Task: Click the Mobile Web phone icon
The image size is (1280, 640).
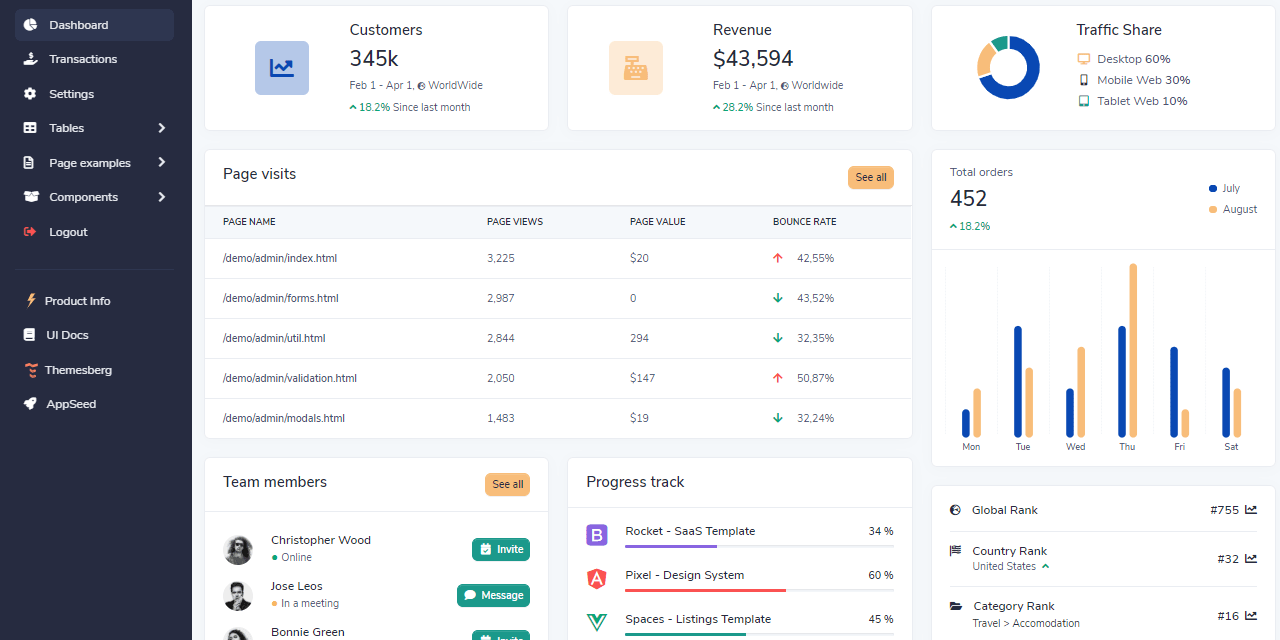Action: (1083, 79)
